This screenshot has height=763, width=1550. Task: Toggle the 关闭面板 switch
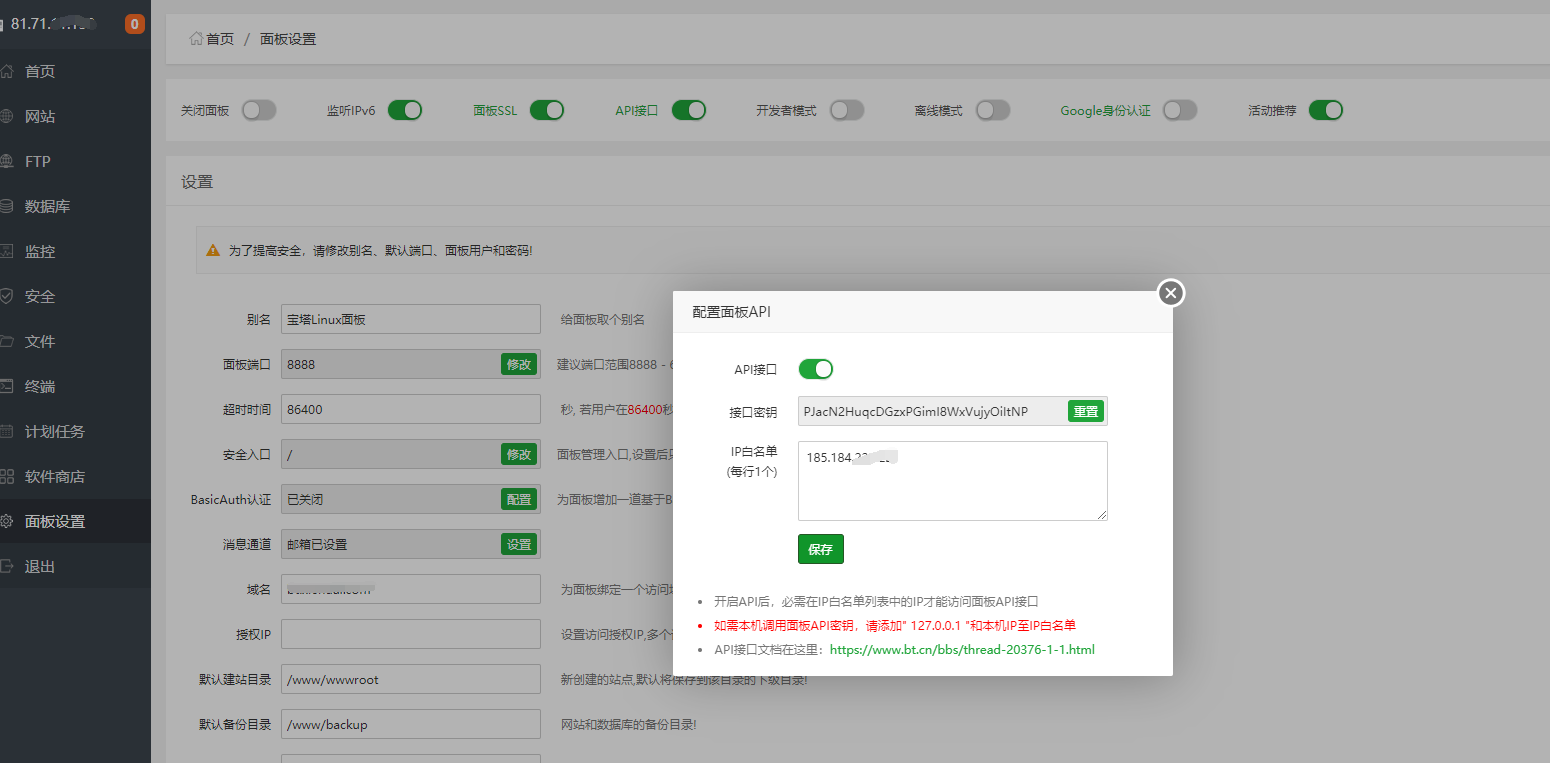(x=259, y=110)
